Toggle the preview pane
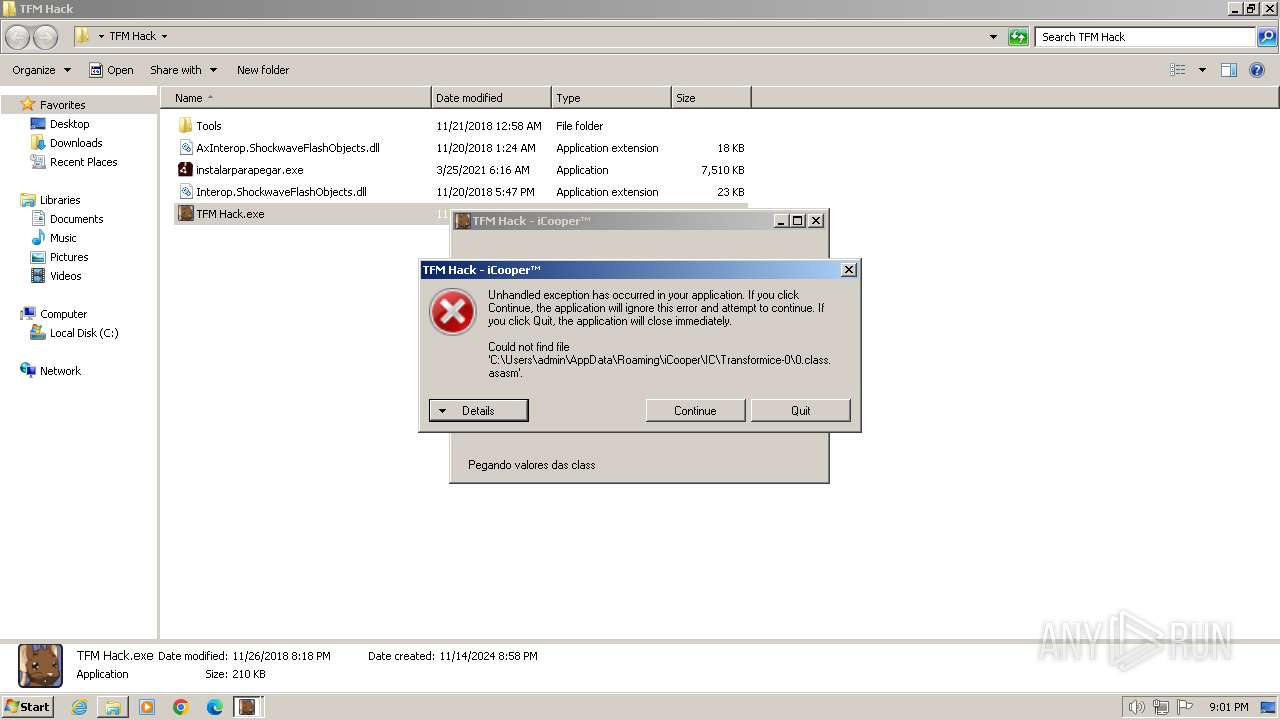The width and height of the screenshot is (1280, 720). 1229,70
